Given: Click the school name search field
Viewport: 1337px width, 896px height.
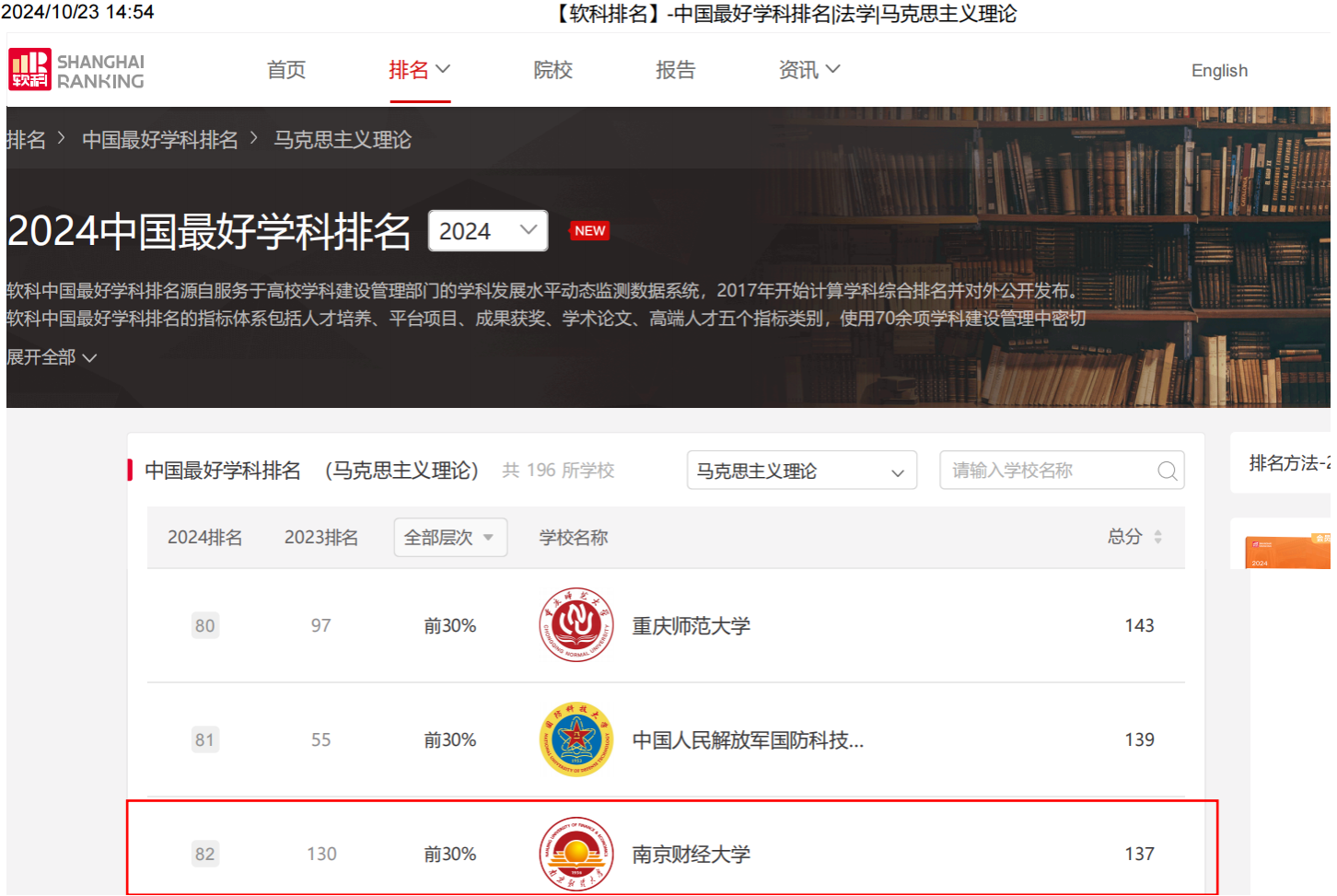Looking at the screenshot, I should [1050, 471].
